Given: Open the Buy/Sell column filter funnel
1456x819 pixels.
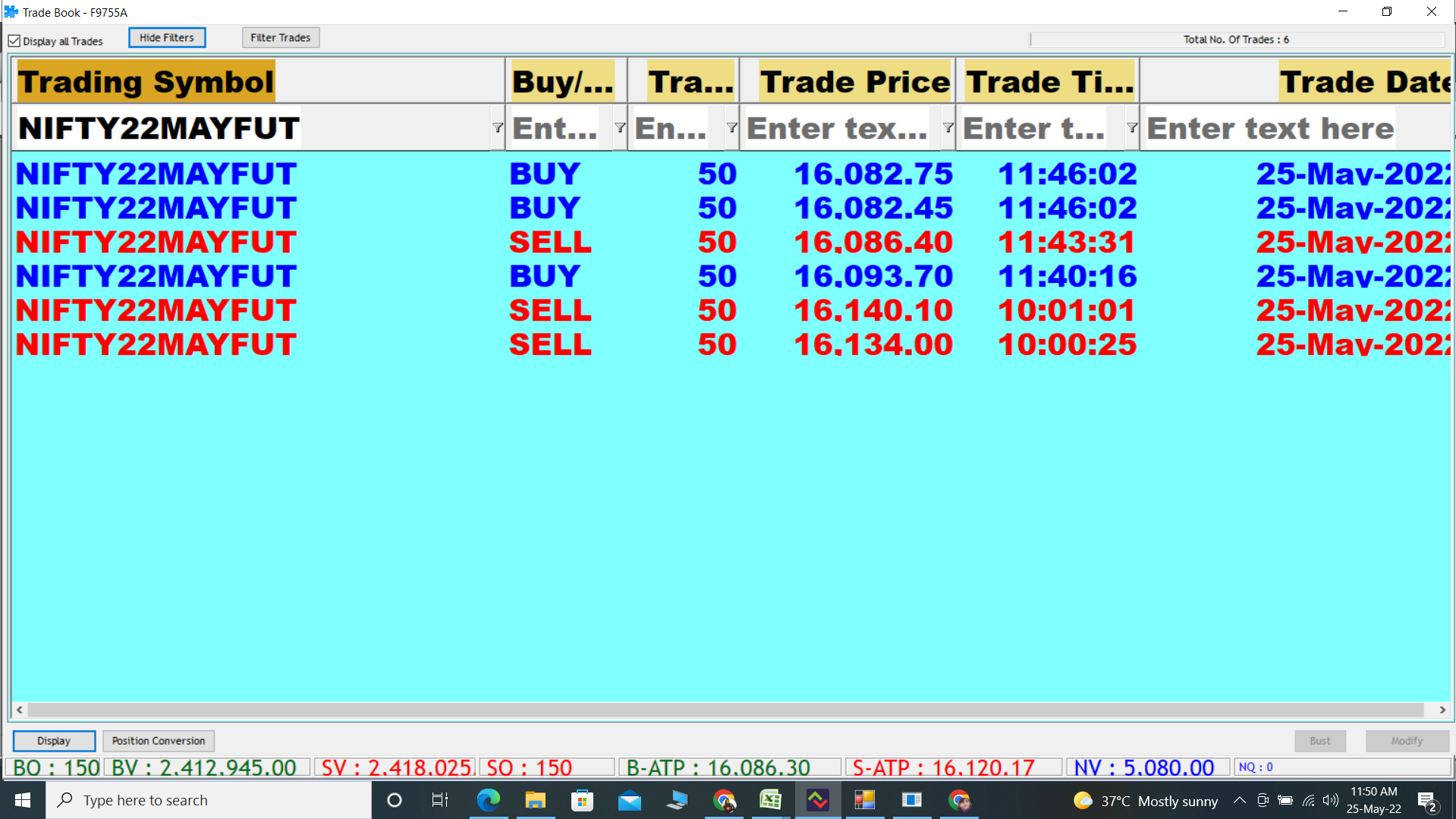Looking at the screenshot, I should tap(620, 127).
